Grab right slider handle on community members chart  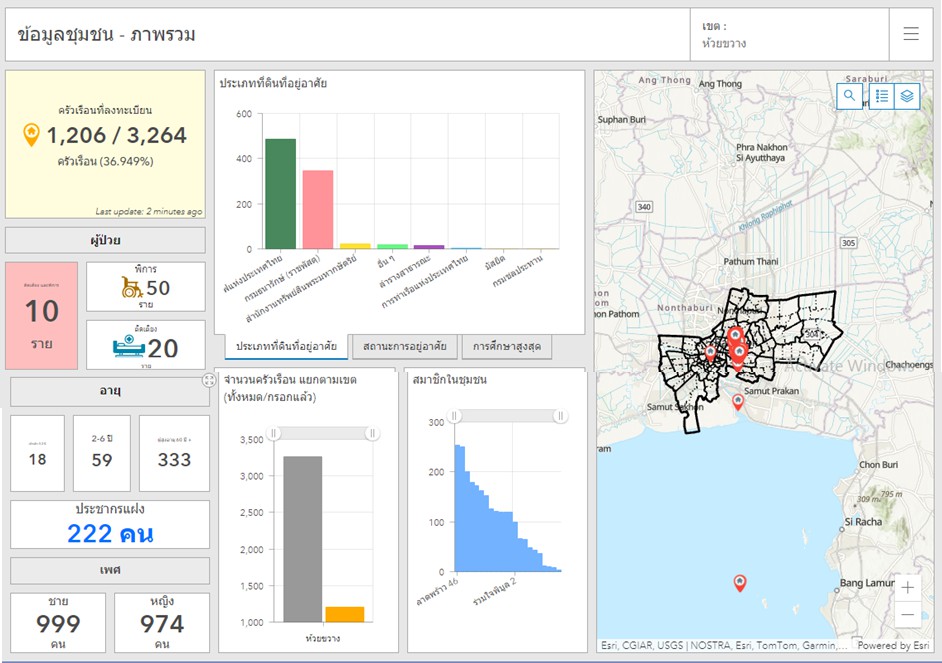pos(560,416)
